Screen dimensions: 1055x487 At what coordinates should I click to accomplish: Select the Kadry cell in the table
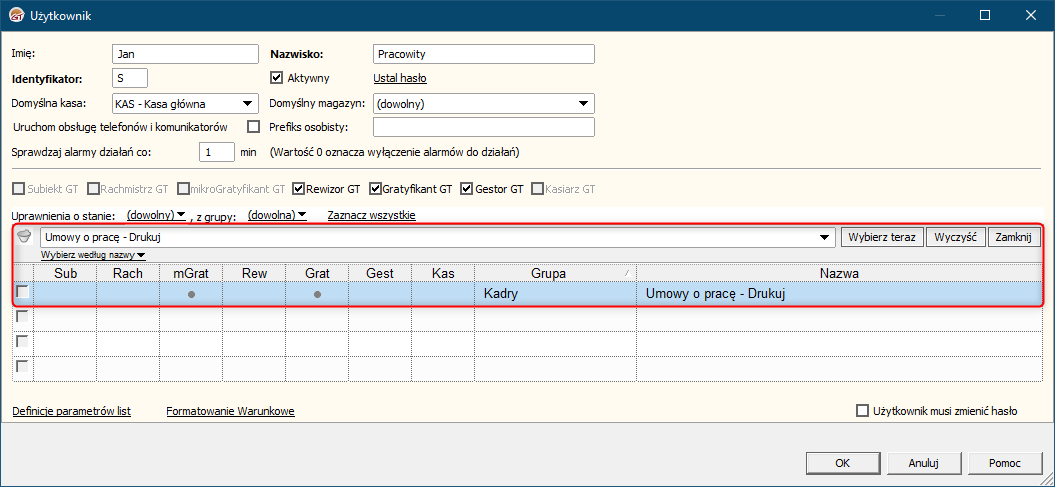(x=555, y=294)
